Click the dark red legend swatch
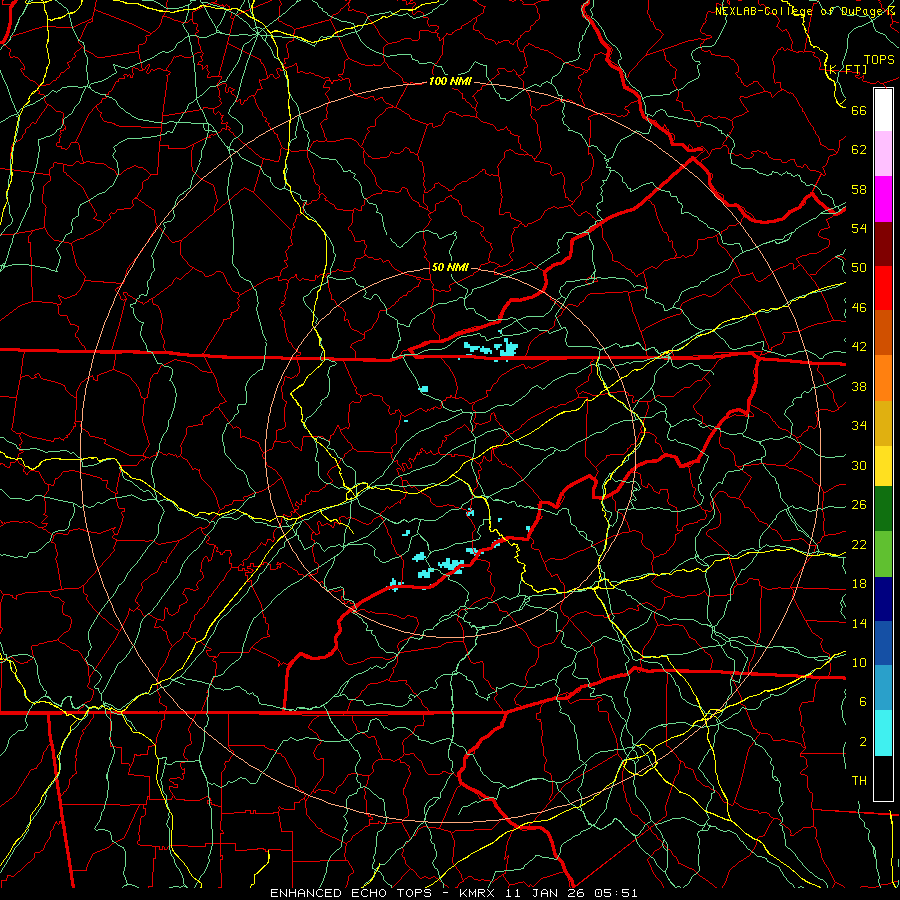Image resolution: width=900 pixels, height=900 pixels. point(883,244)
